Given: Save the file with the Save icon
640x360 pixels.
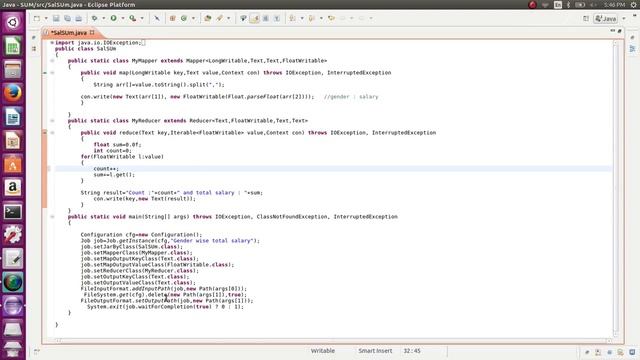Looking at the screenshot, I should coord(56,18).
